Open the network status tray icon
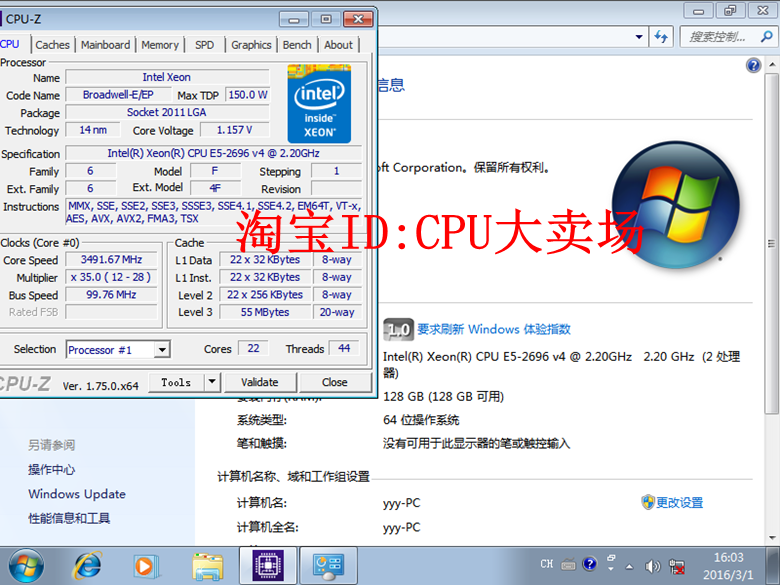 [x=677, y=567]
